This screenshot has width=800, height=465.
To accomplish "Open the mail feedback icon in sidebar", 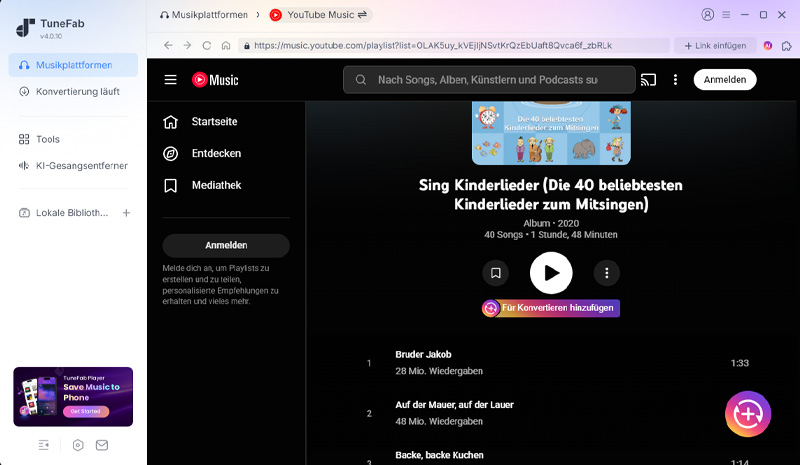I will 102,445.
